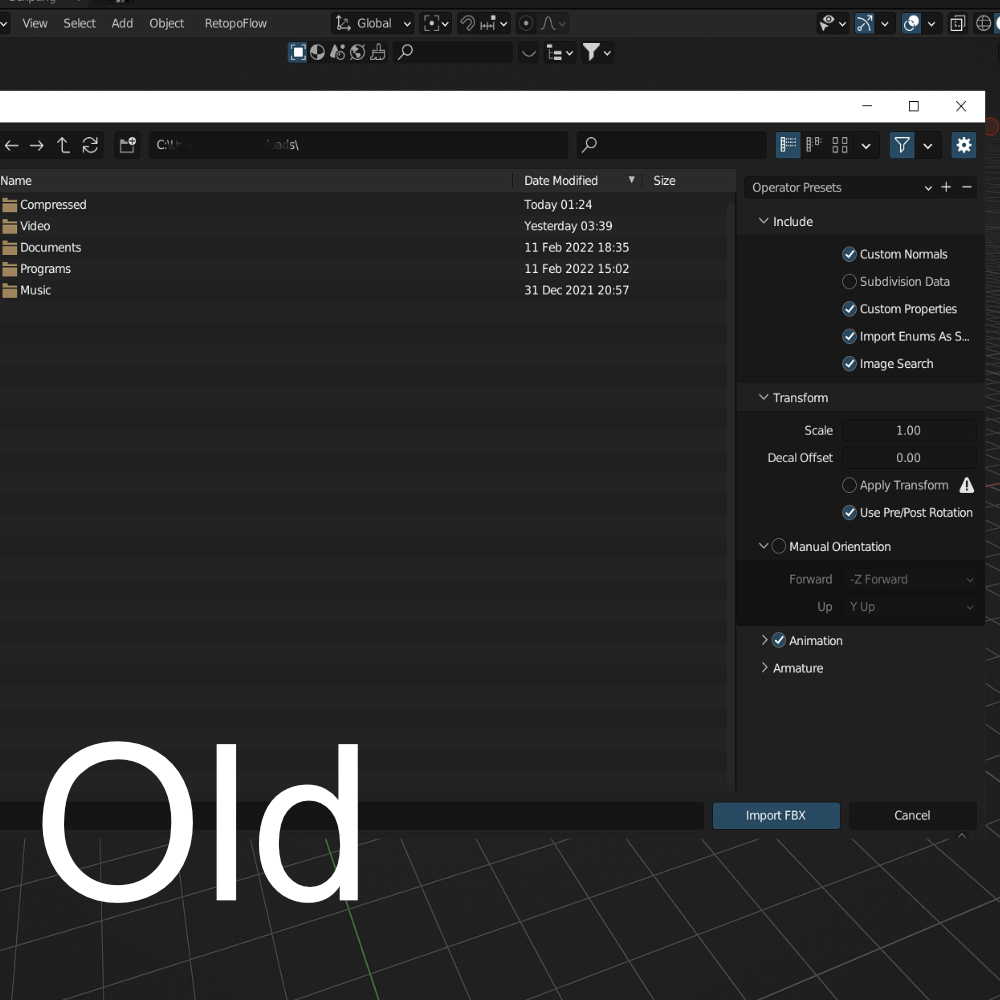
Task: Toggle viewport overlays
Action: [911, 24]
